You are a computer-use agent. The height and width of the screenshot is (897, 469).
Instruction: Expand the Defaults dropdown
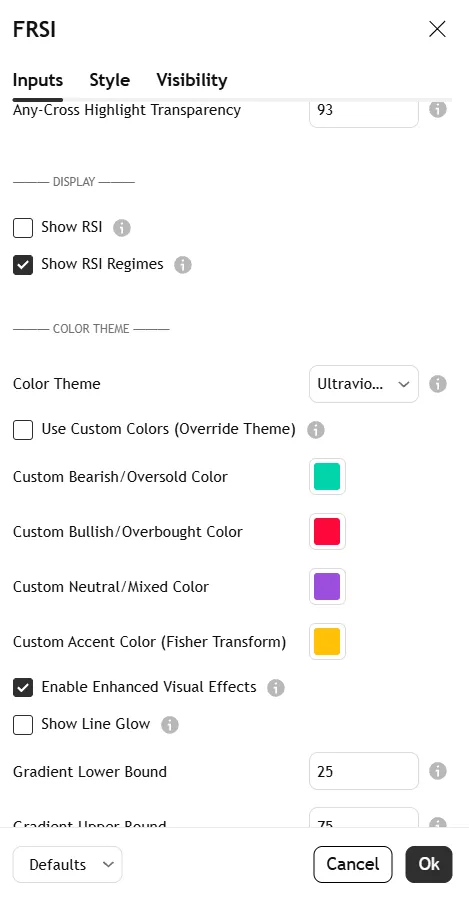[67, 864]
